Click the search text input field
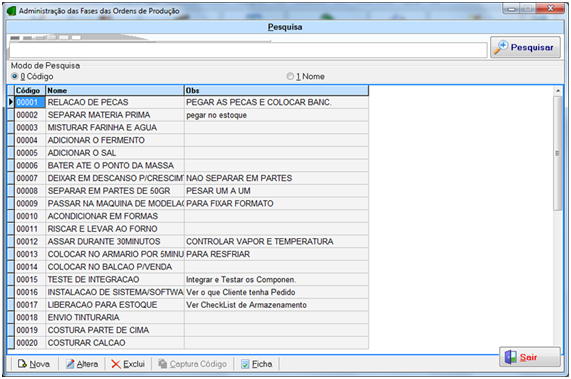Image resolution: width=571 pixels, height=379 pixels. (x=248, y=50)
